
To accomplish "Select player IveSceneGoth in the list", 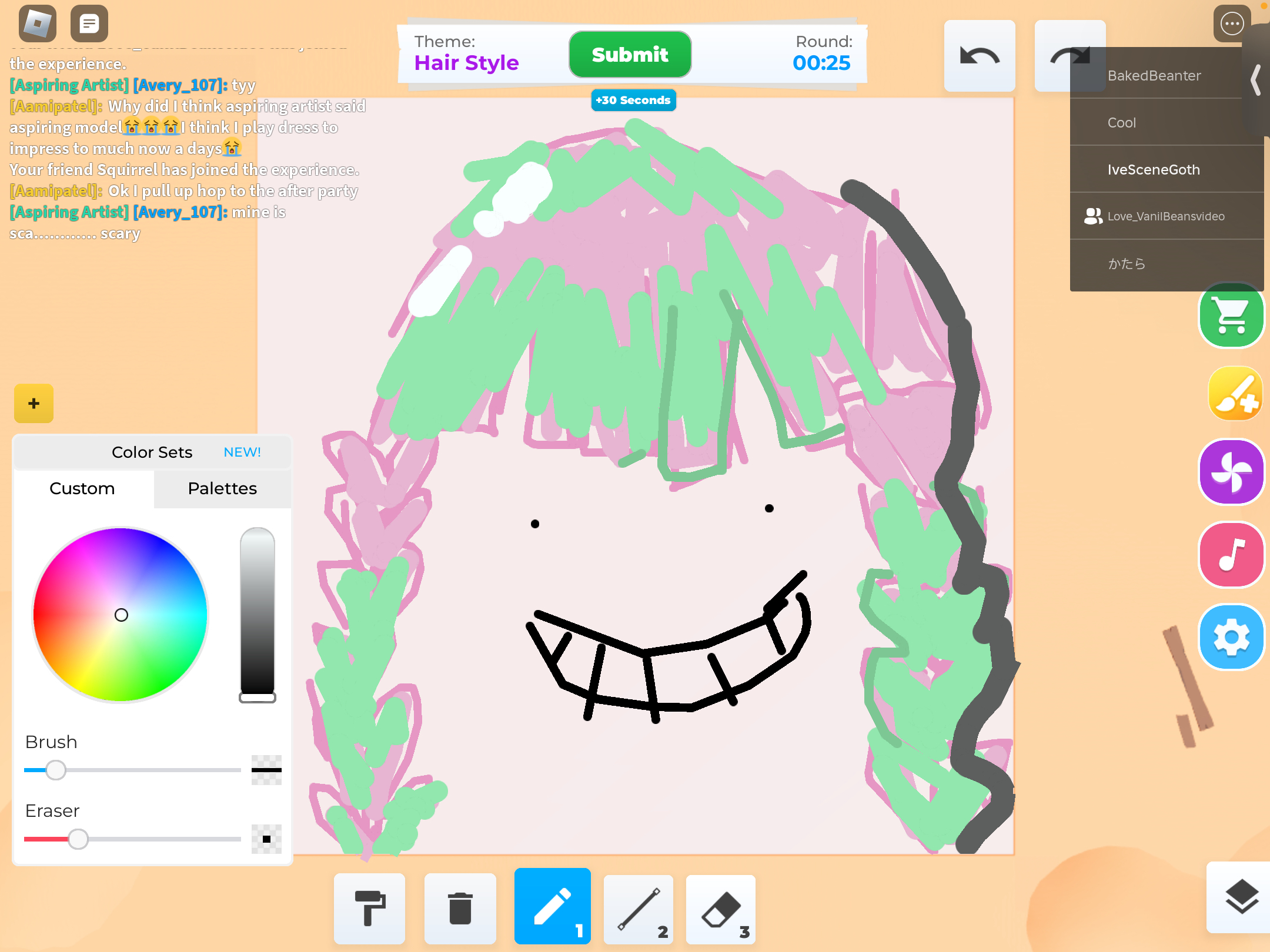I will [1154, 170].
